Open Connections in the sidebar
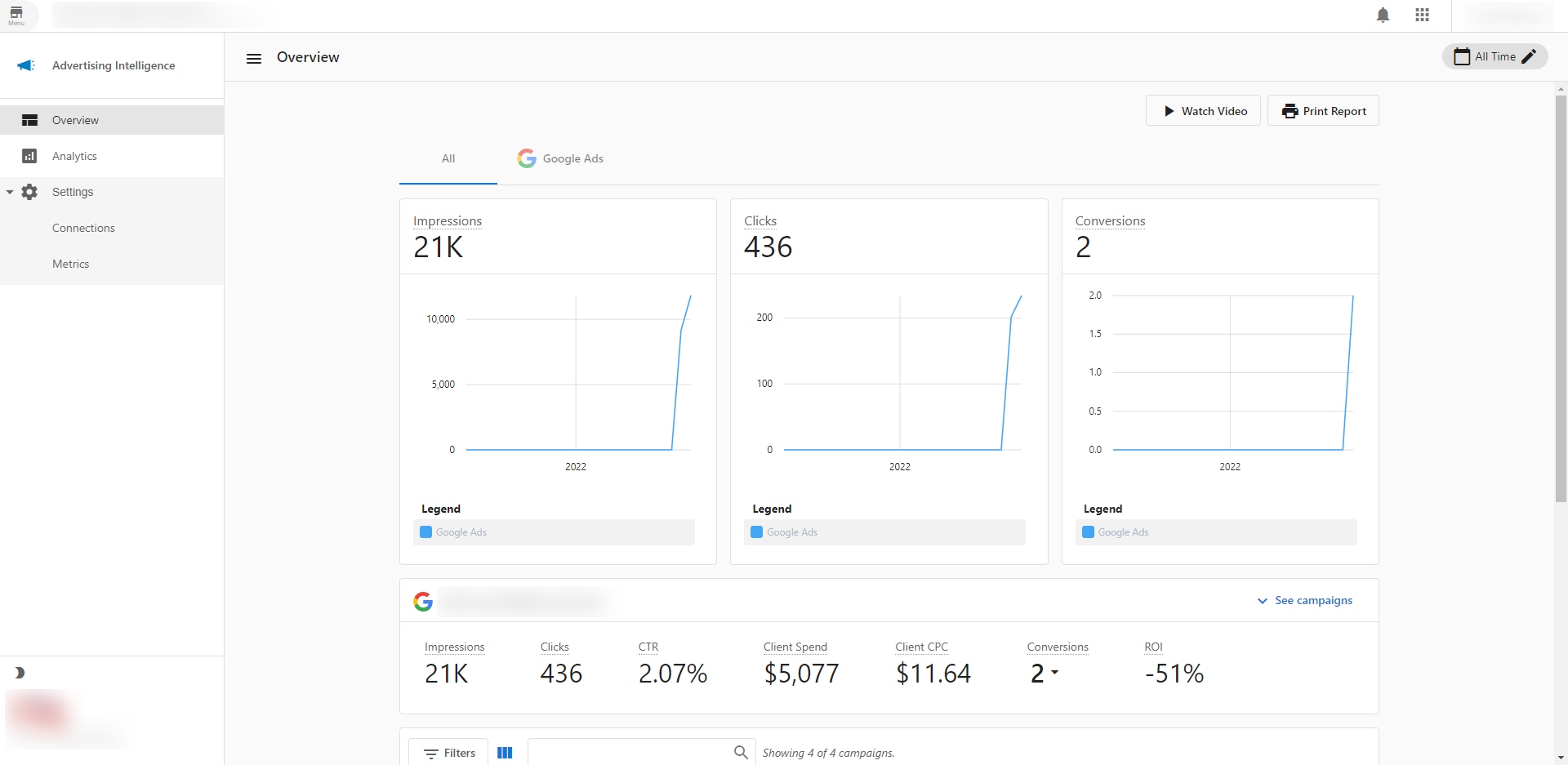 tap(83, 228)
